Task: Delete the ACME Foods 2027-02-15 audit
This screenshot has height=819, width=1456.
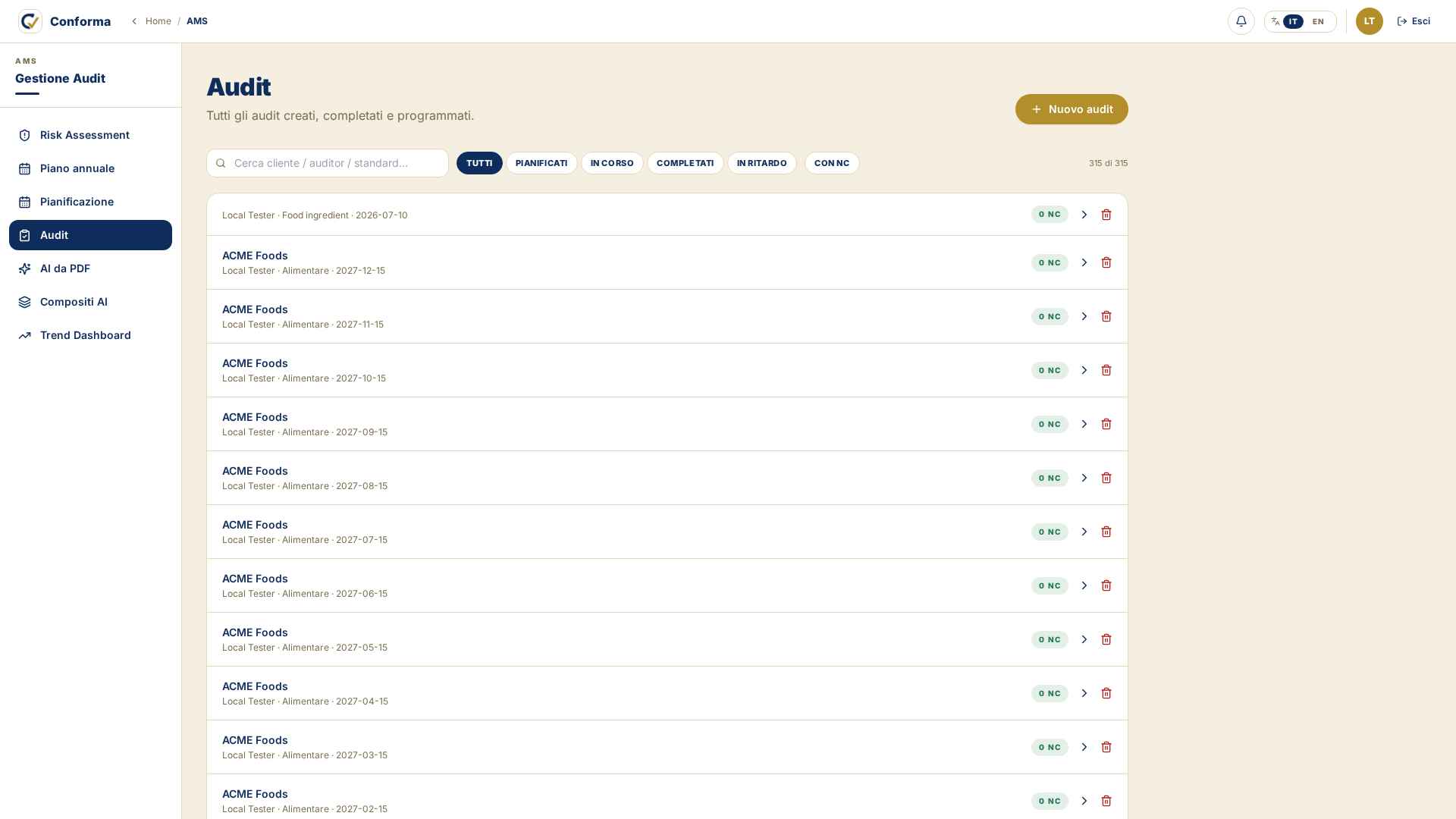Action: point(1106,801)
